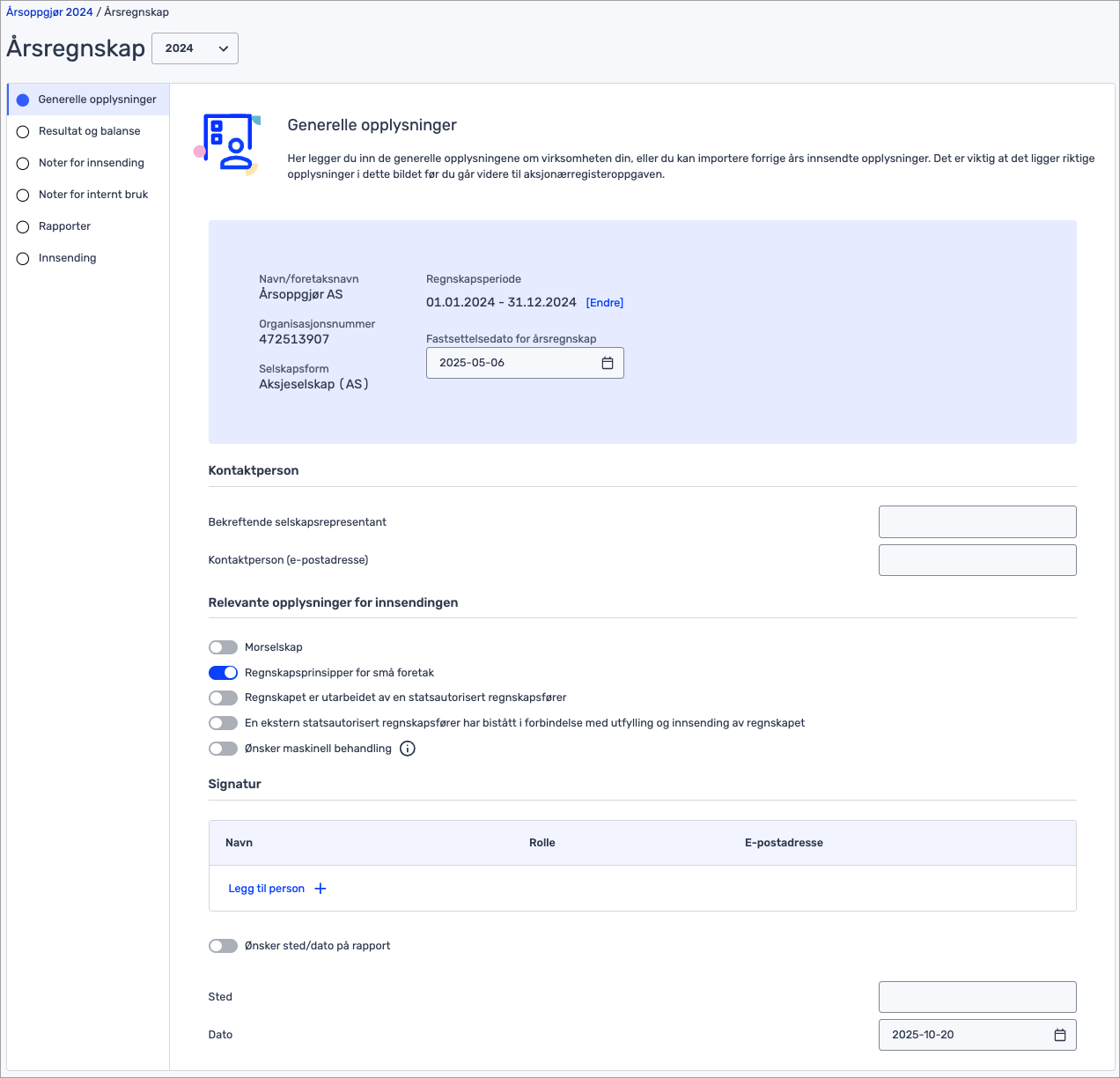
Task: Open the Rapporter sidebar item
Action: click(x=64, y=226)
